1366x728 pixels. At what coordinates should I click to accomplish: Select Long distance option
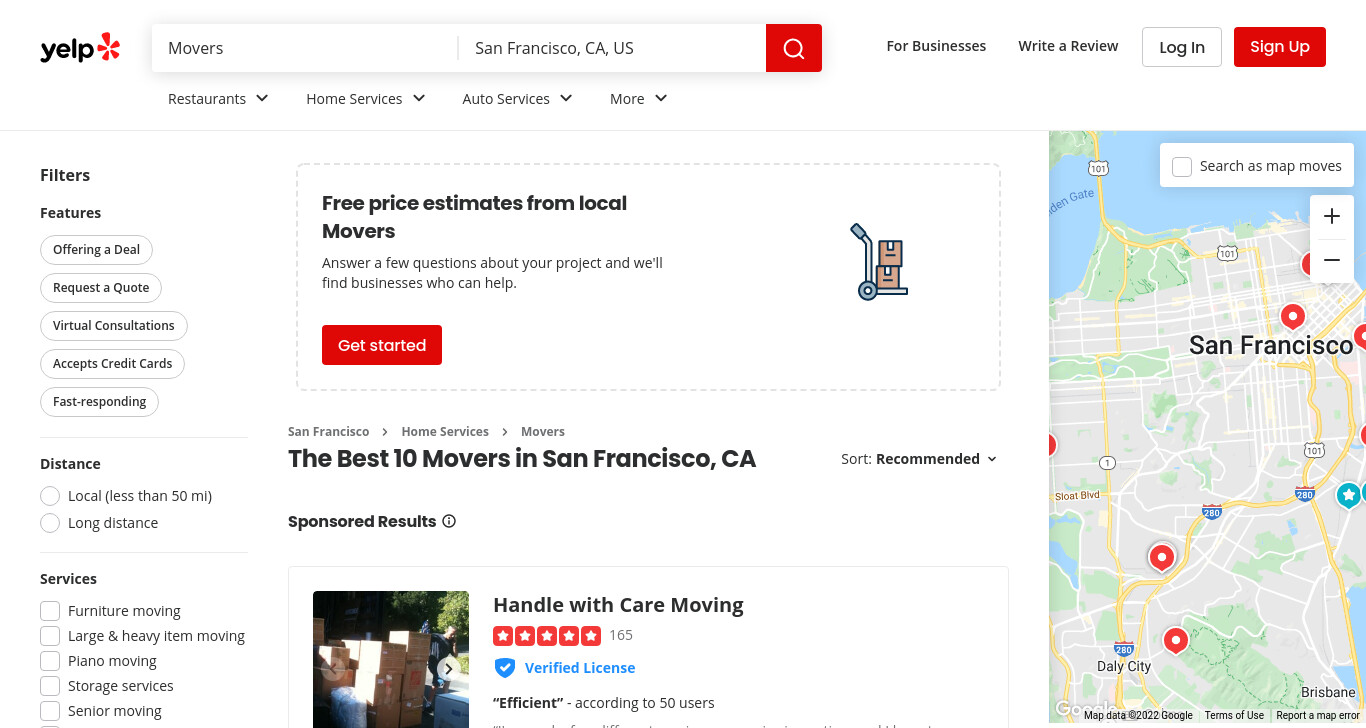tap(50, 523)
